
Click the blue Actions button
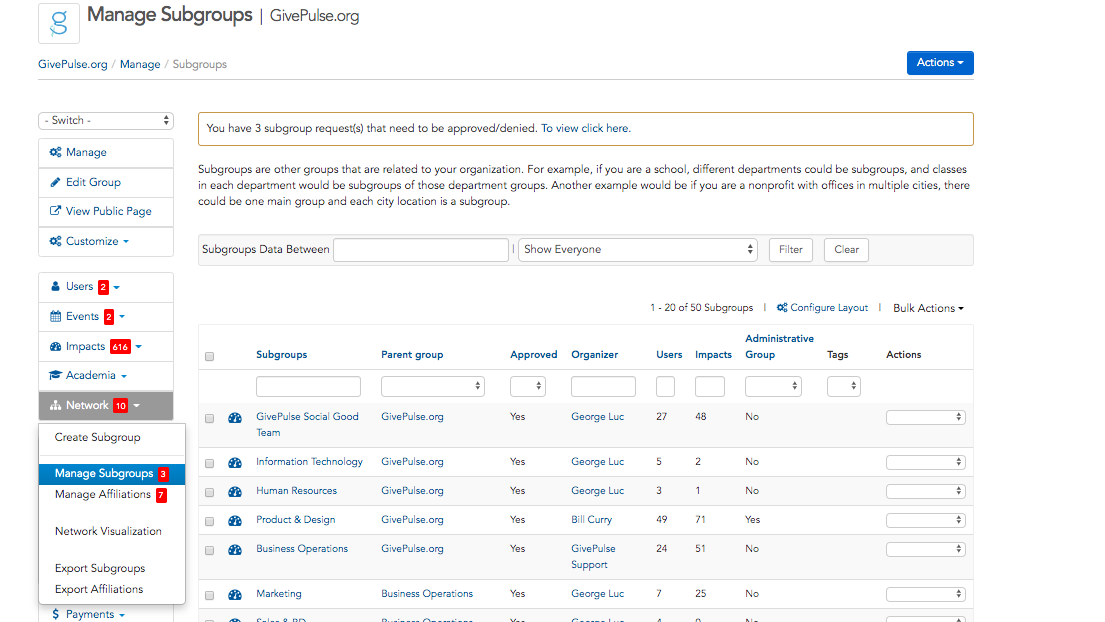tap(940, 63)
